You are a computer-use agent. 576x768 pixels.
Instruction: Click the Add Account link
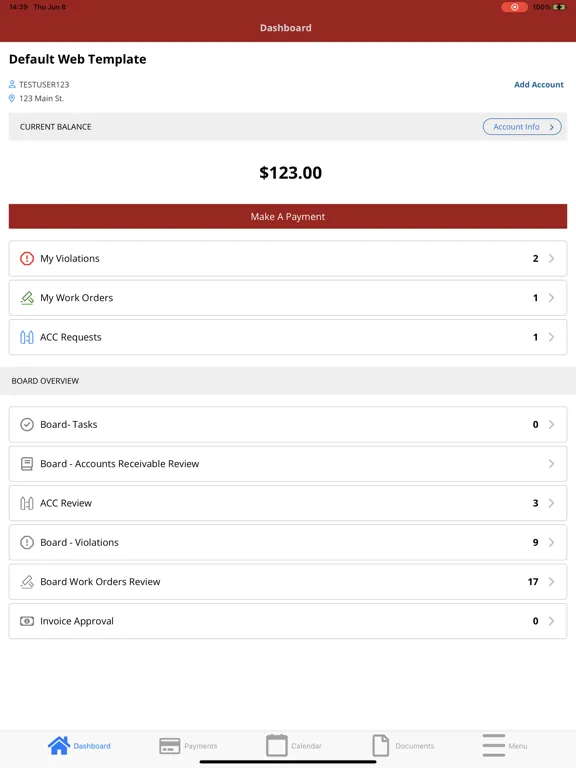[x=539, y=84]
